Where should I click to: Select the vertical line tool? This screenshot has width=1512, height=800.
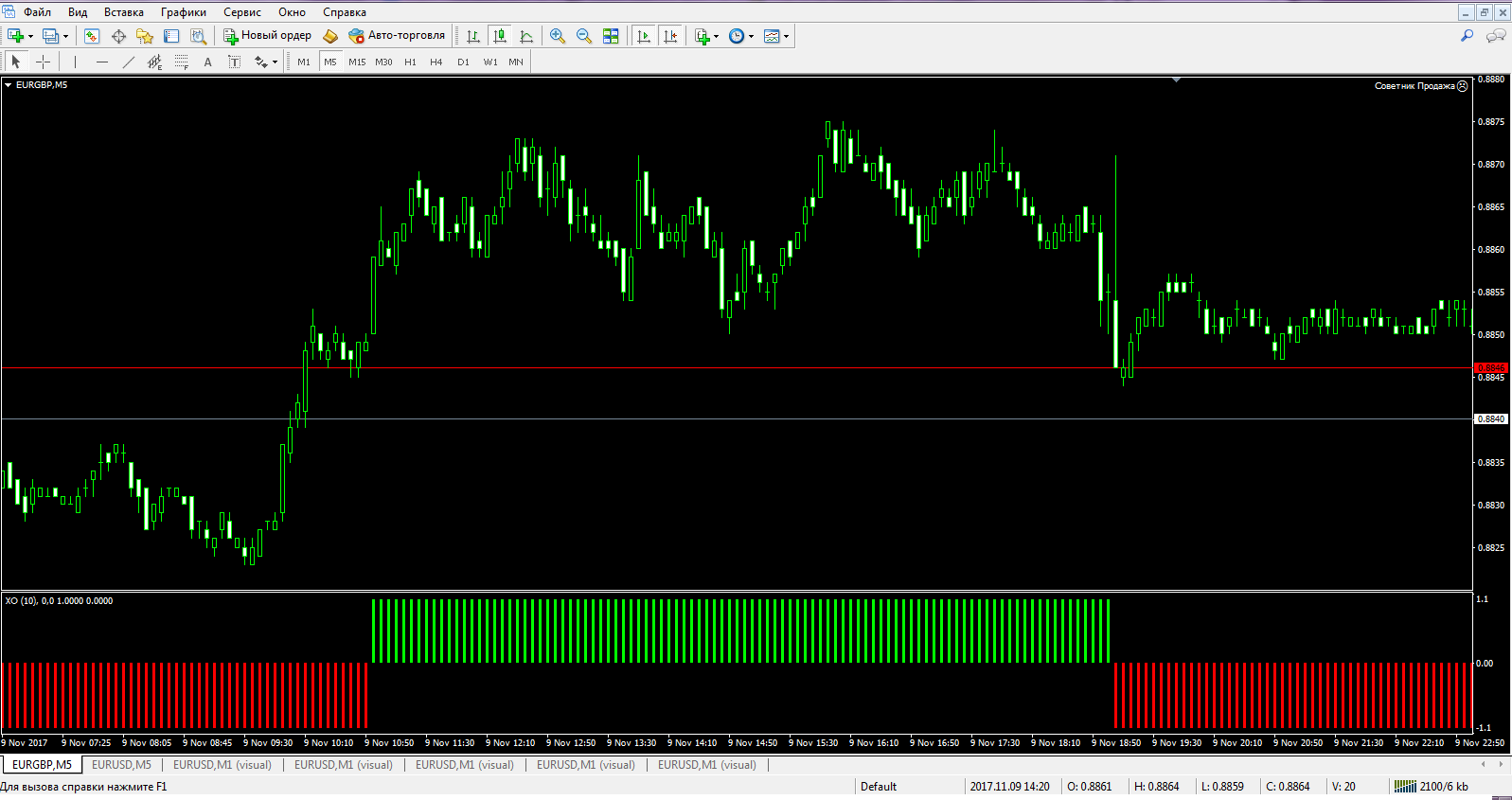click(x=75, y=62)
